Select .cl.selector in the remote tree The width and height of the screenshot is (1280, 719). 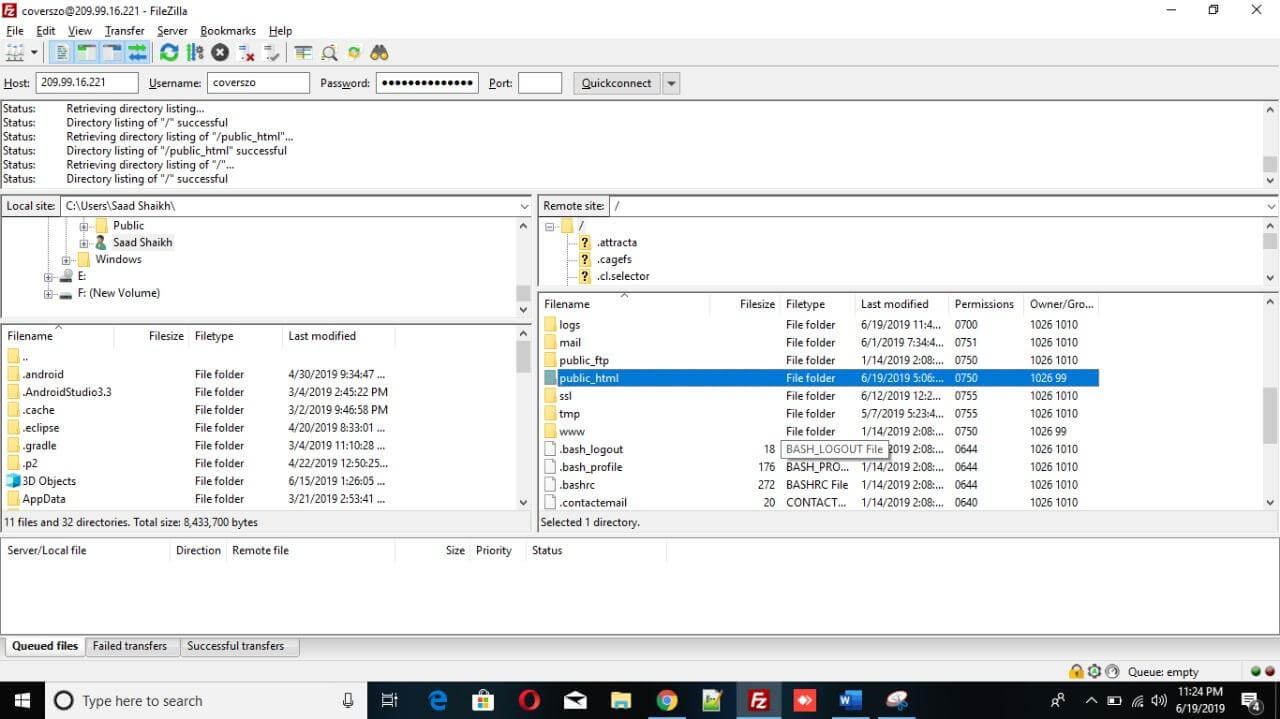[622, 276]
